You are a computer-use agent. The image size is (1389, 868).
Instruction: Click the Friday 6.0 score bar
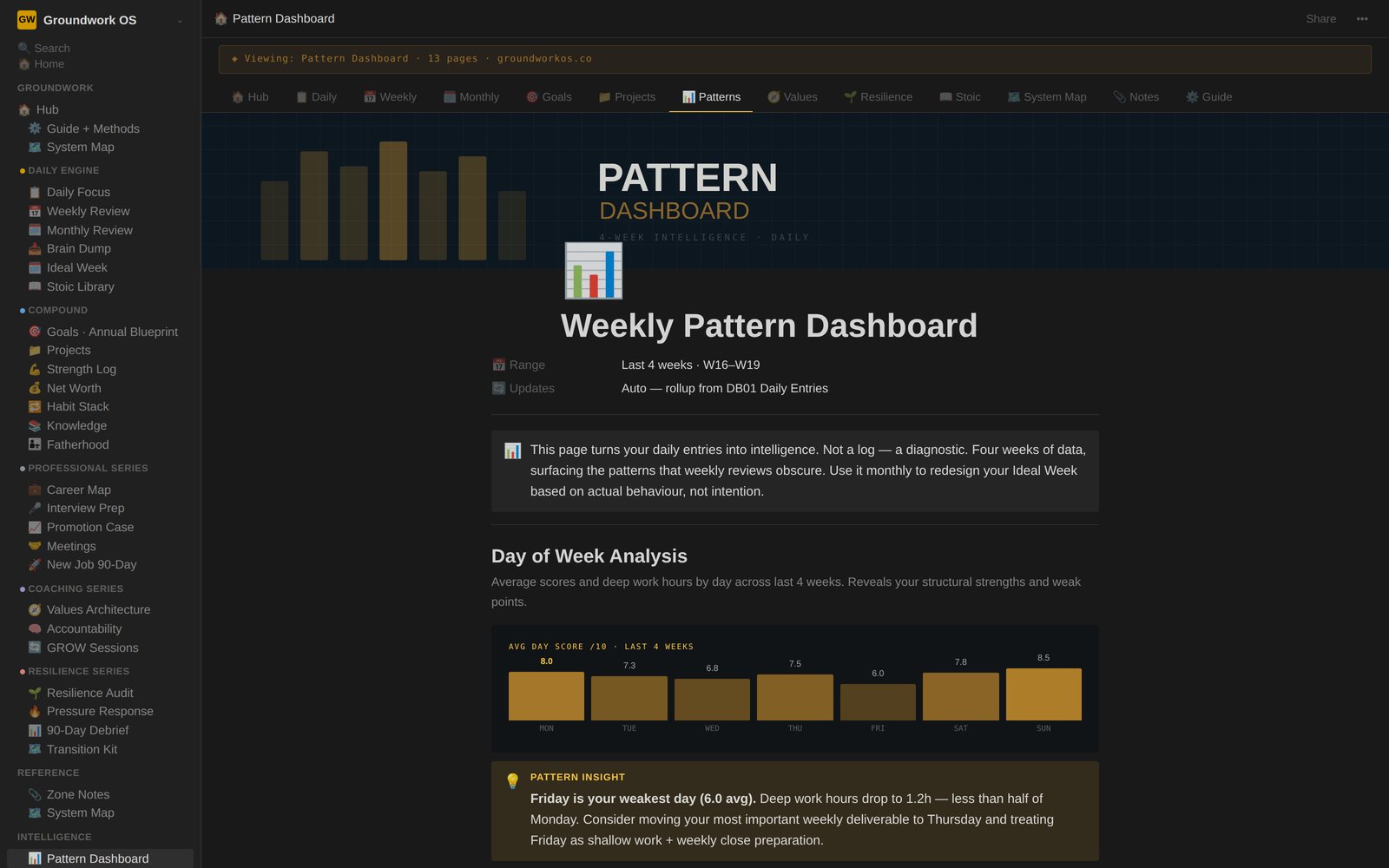(878, 702)
